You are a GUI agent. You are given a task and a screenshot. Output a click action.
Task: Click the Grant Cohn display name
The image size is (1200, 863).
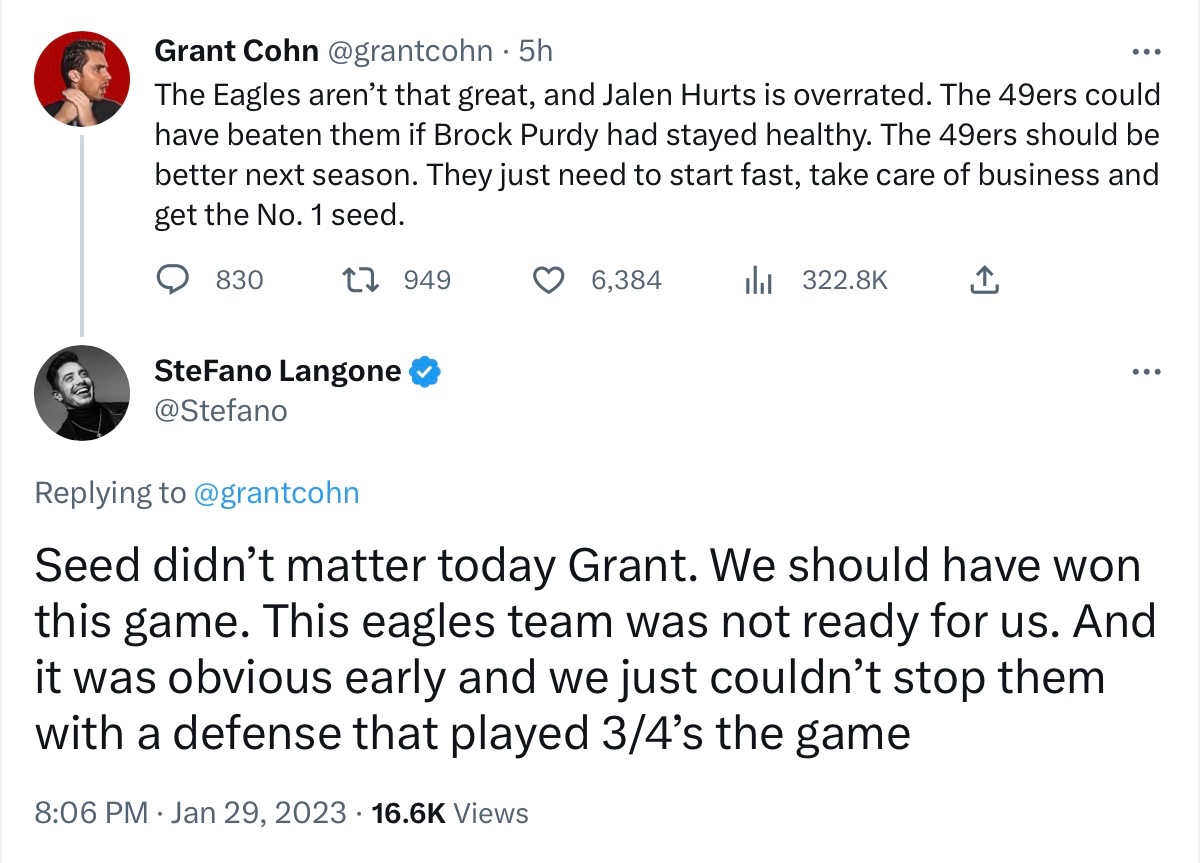(236, 50)
